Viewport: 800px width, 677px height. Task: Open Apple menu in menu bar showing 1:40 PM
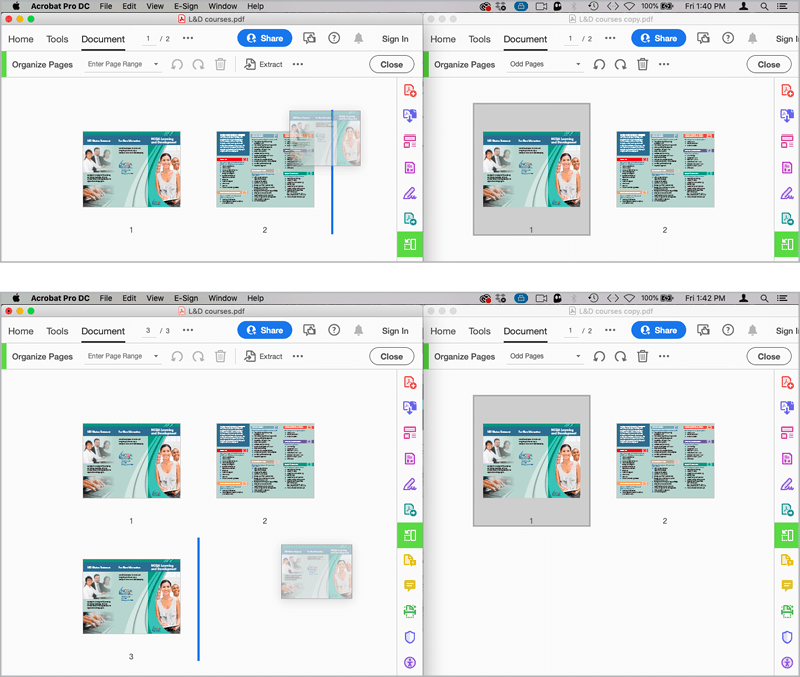coord(16,6)
